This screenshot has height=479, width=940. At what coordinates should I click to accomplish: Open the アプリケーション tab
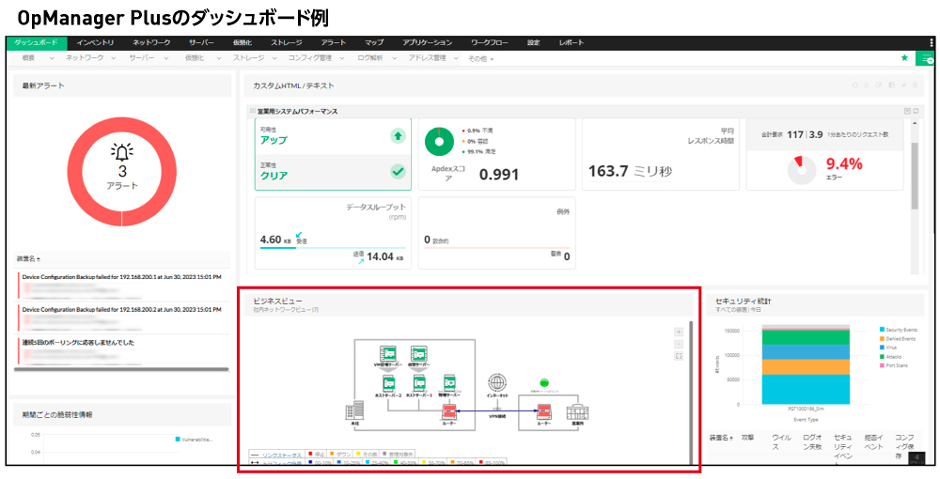(427, 43)
